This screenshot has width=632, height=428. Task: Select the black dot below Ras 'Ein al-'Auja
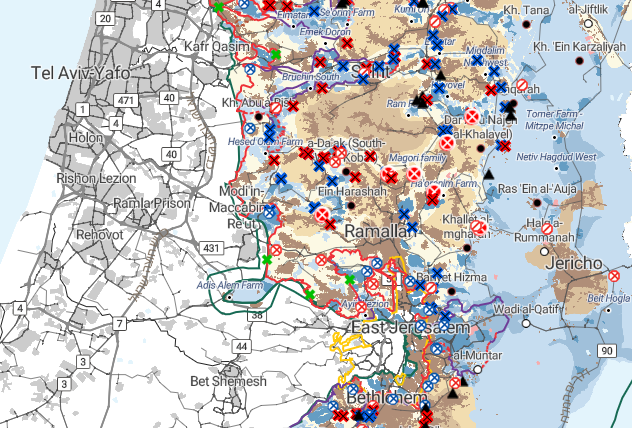537,203
